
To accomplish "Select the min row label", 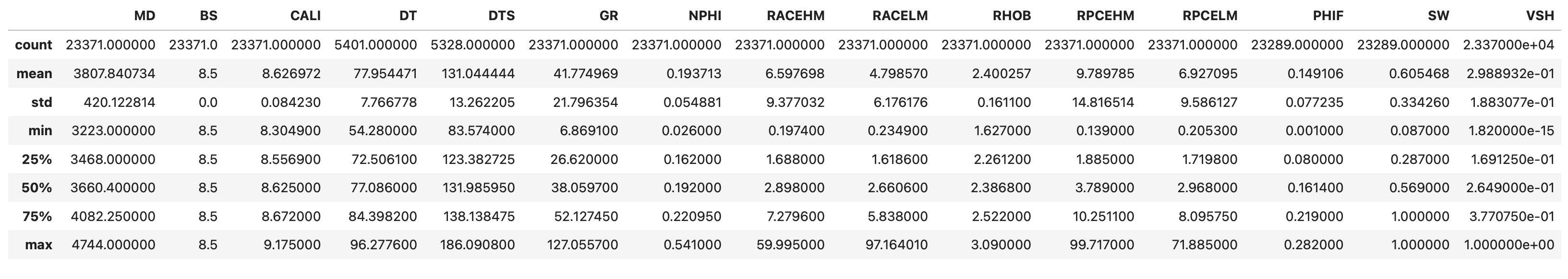I will pos(40,131).
